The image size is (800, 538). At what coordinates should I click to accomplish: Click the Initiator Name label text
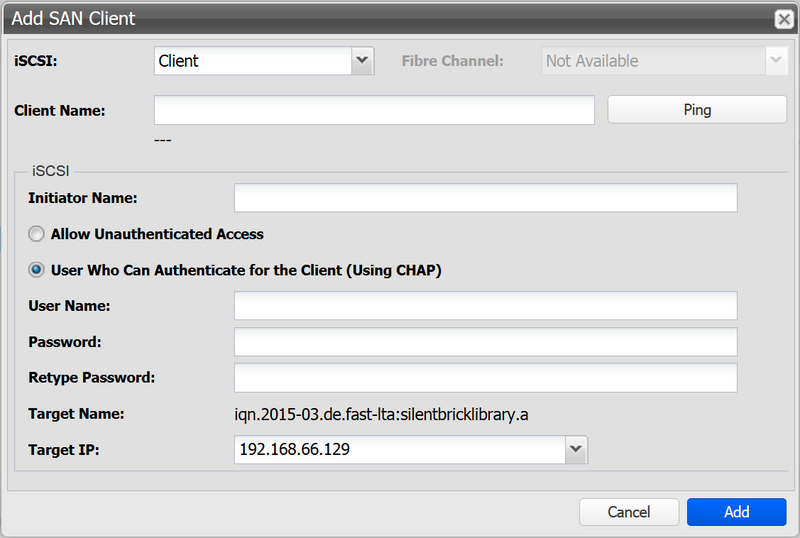point(83,198)
